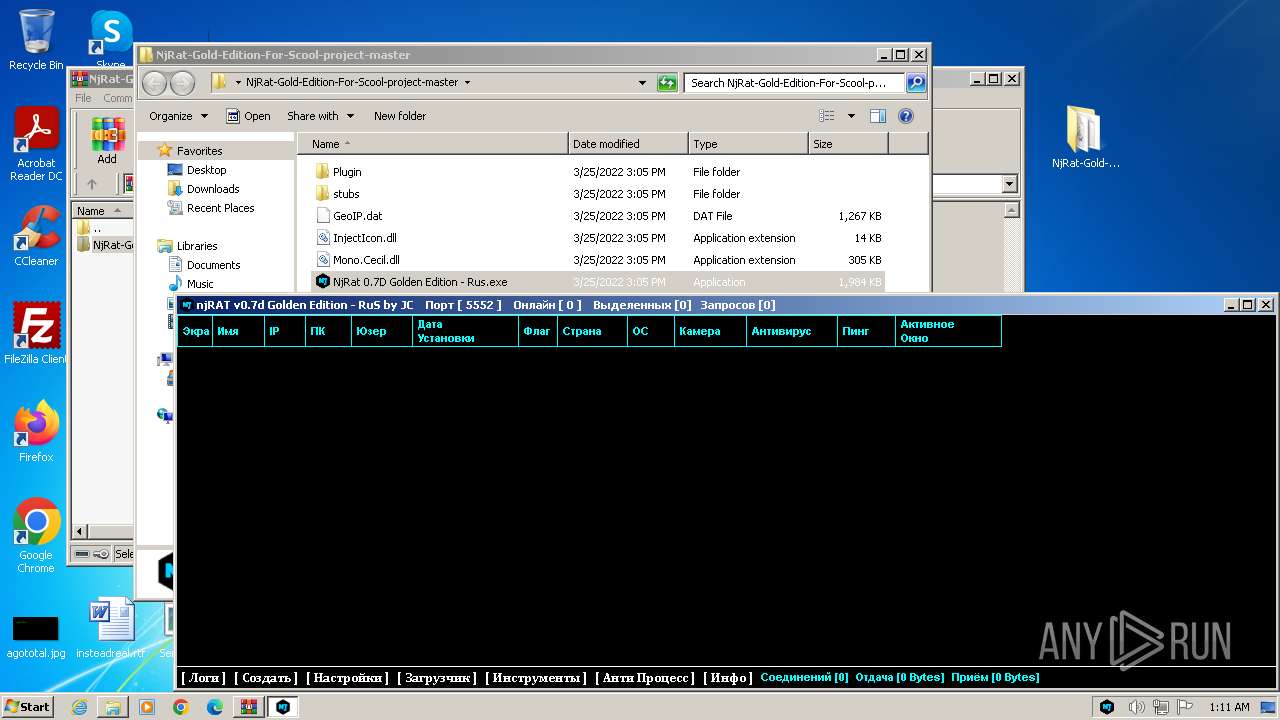This screenshot has width=1280, height=720.
Task: Expand the view options dropdown arrow
Action: 851,116
